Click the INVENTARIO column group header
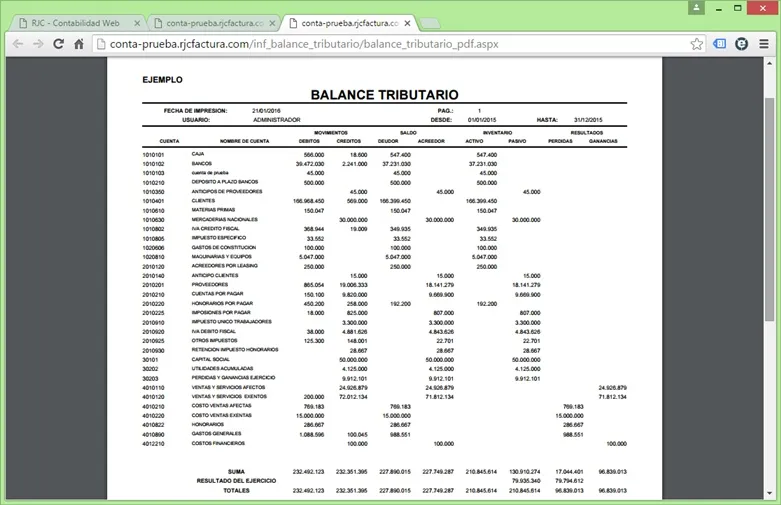 [x=497, y=132]
